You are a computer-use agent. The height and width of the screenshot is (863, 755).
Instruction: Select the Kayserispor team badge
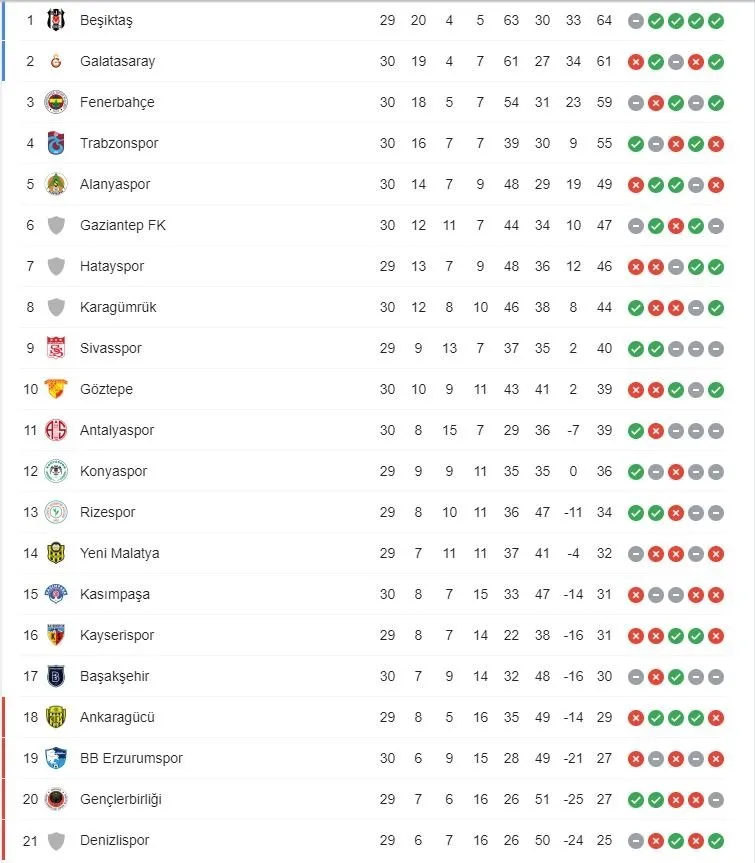click(56, 635)
